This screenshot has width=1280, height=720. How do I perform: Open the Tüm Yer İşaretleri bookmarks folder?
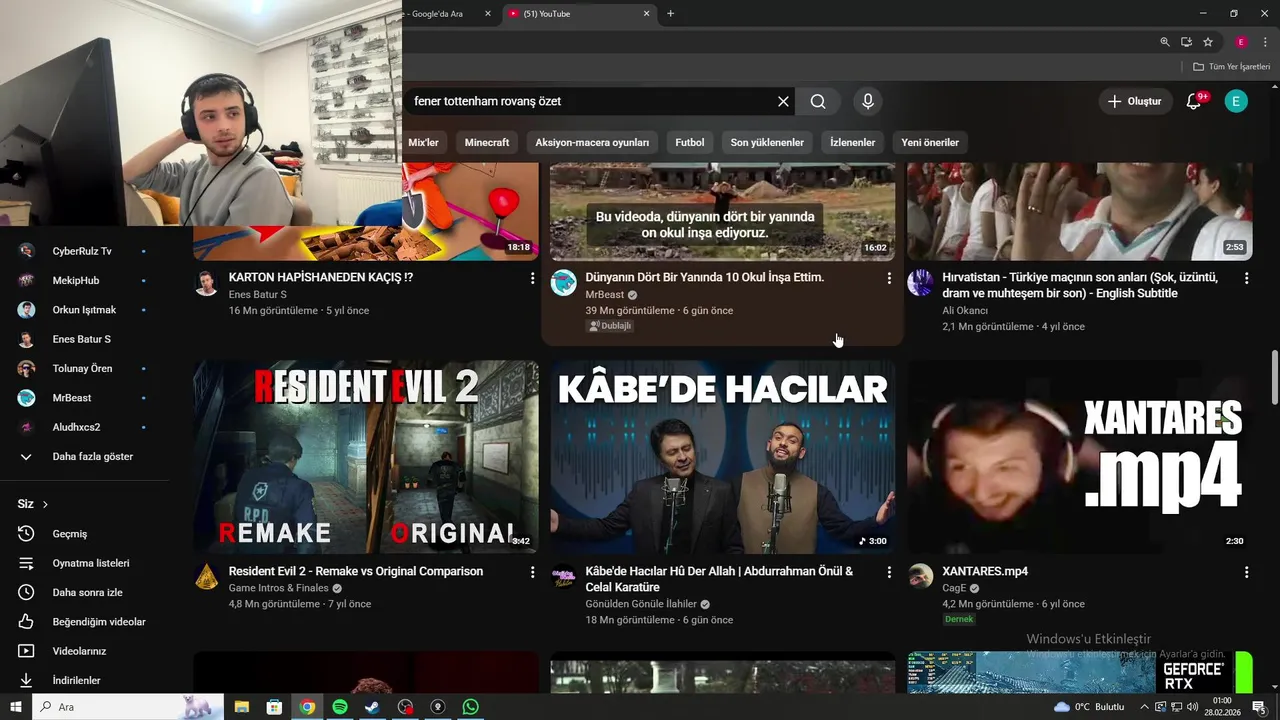coord(1231,66)
